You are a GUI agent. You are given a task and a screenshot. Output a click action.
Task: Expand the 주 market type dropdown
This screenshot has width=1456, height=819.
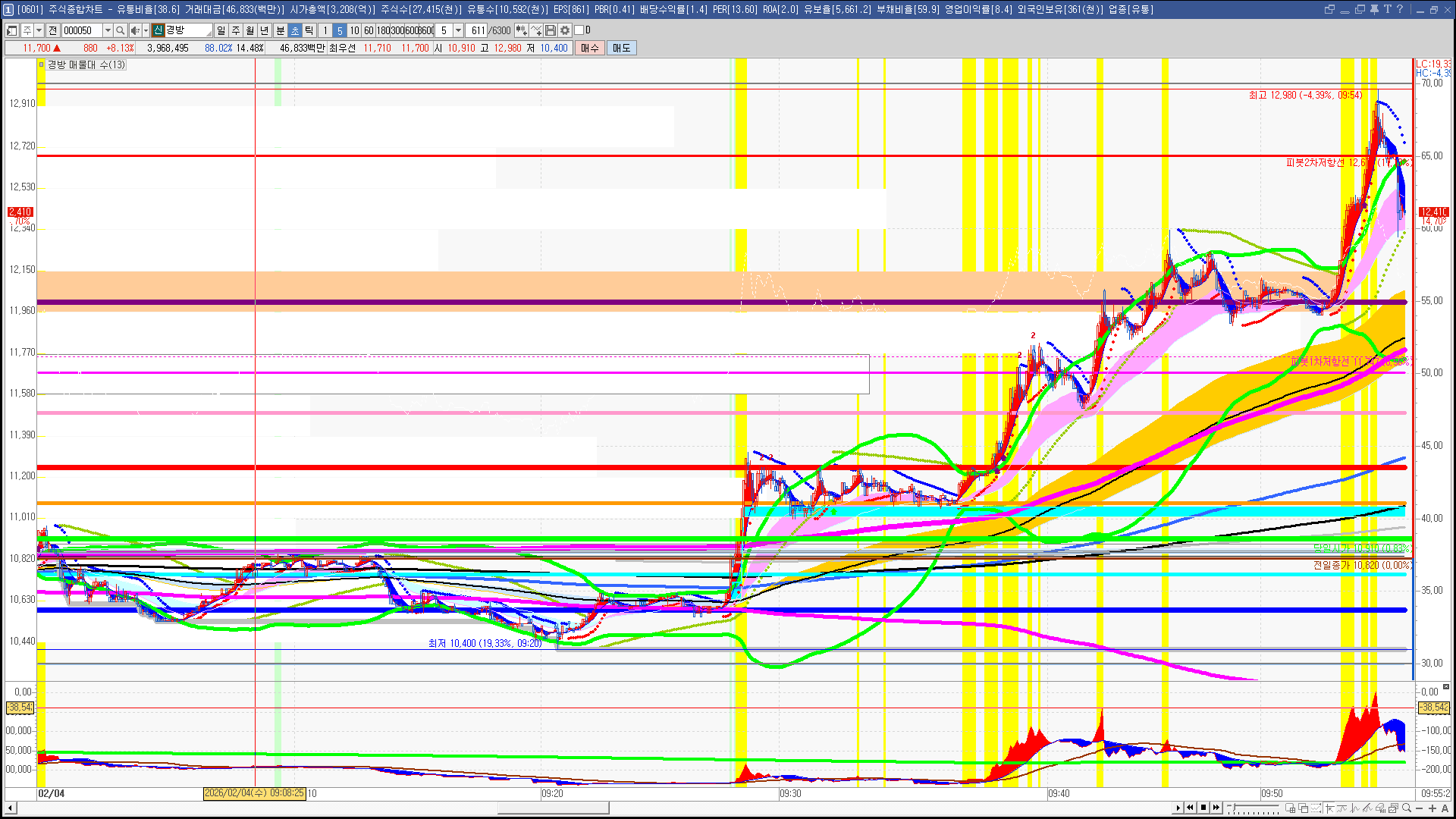(x=39, y=30)
